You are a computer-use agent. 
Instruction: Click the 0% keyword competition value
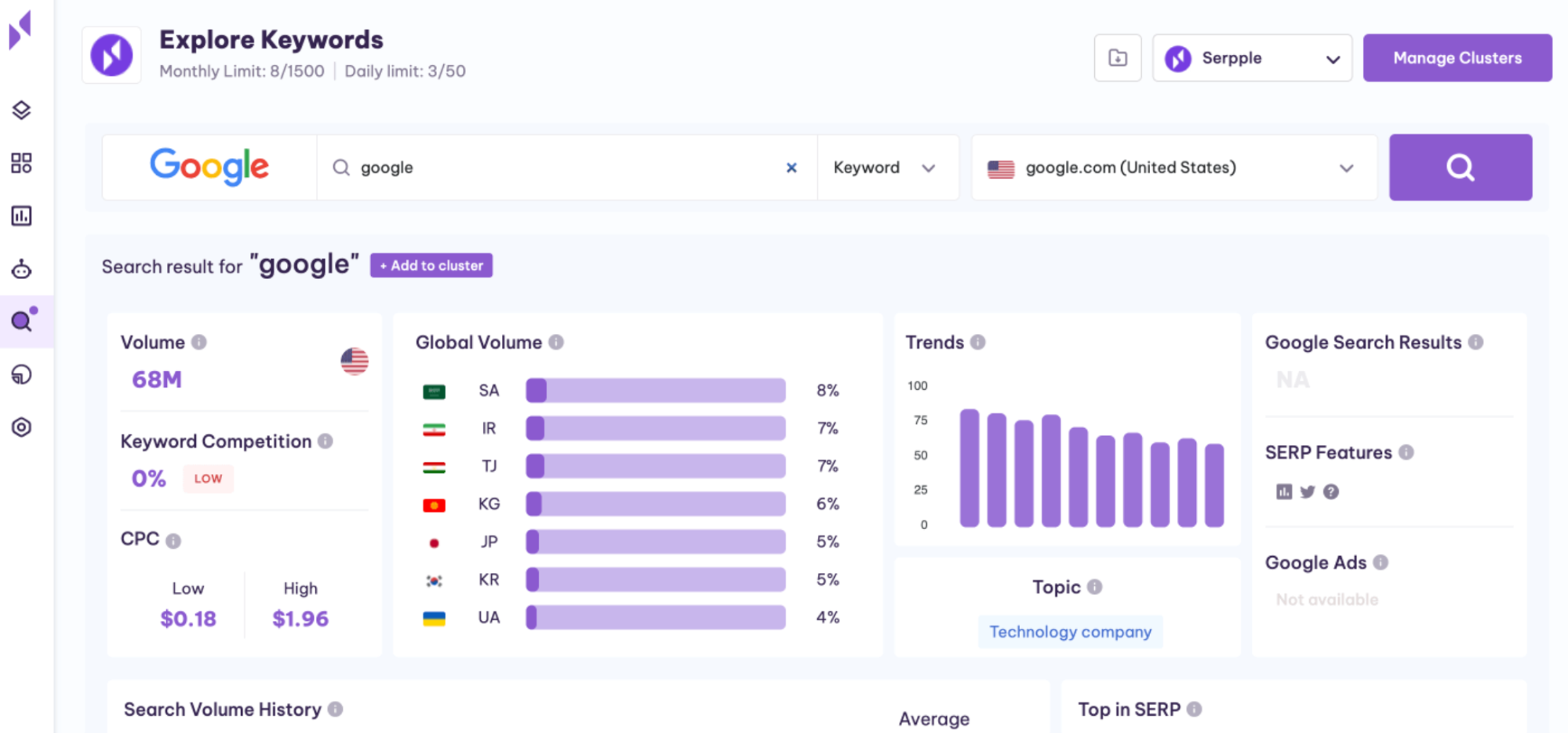point(148,479)
